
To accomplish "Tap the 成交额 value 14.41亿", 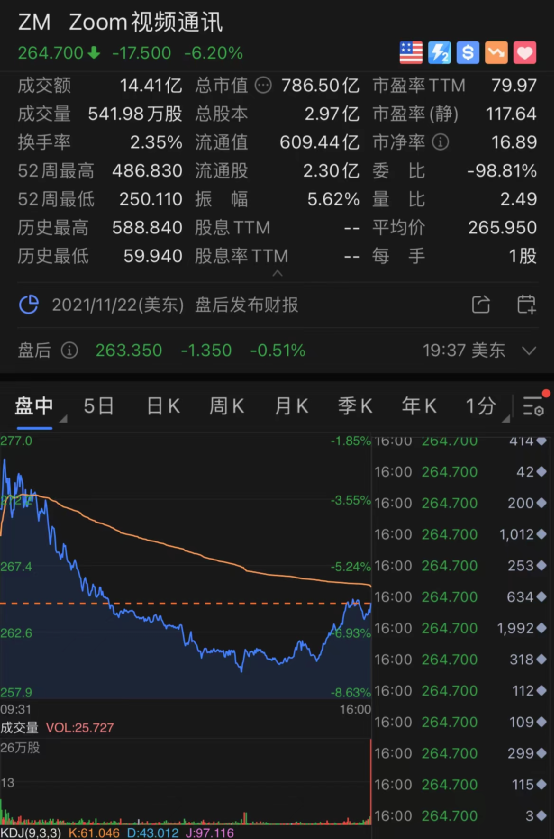I will pos(150,85).
